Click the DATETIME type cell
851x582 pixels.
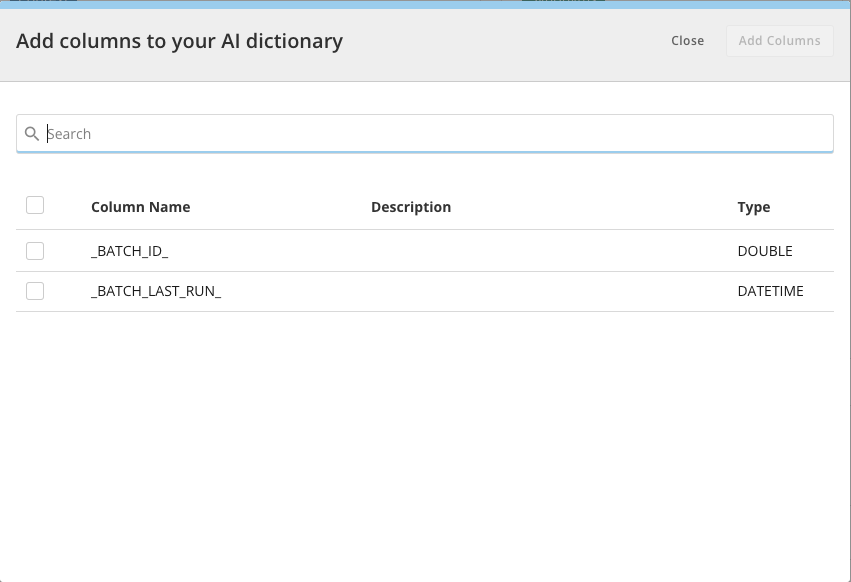click(770, 291)
